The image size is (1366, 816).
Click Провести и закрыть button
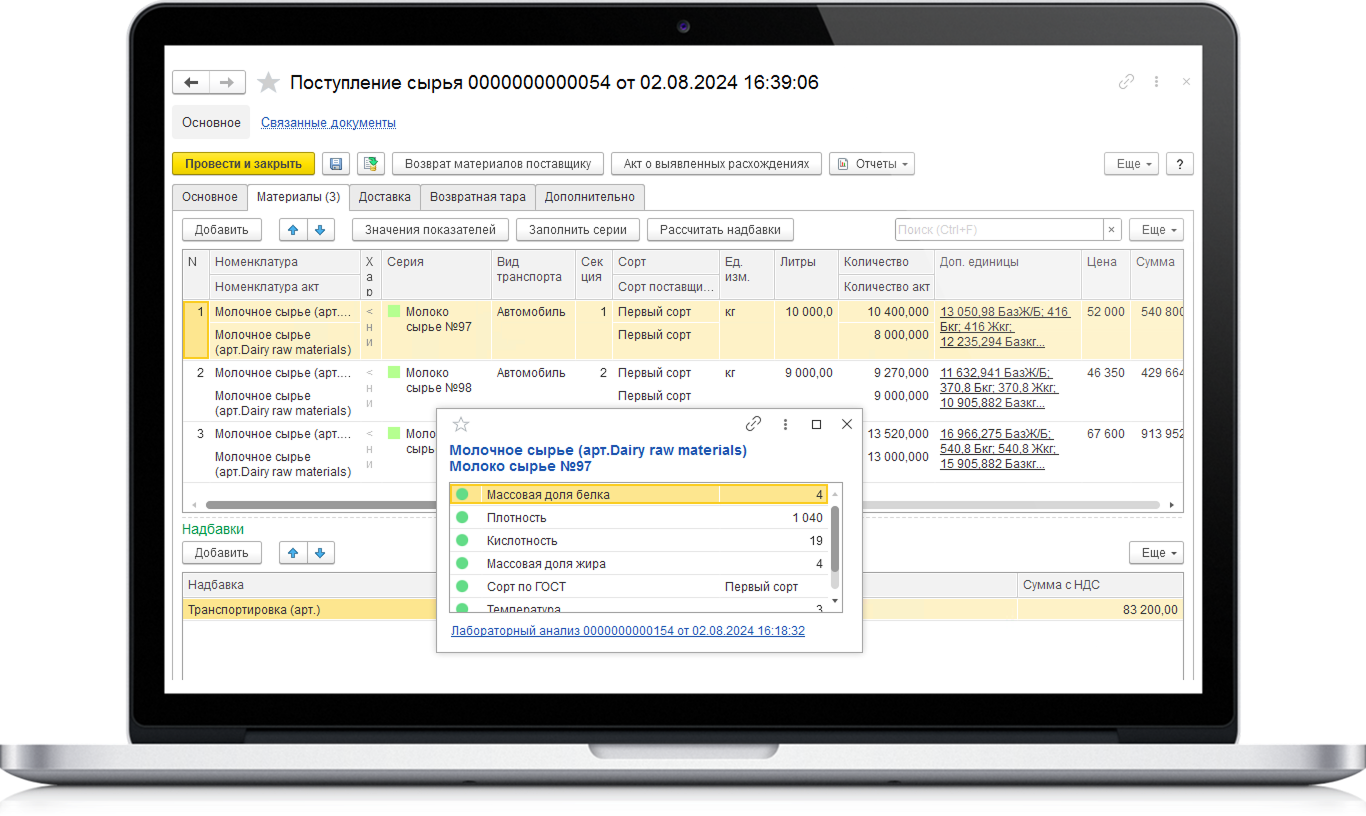243,164
